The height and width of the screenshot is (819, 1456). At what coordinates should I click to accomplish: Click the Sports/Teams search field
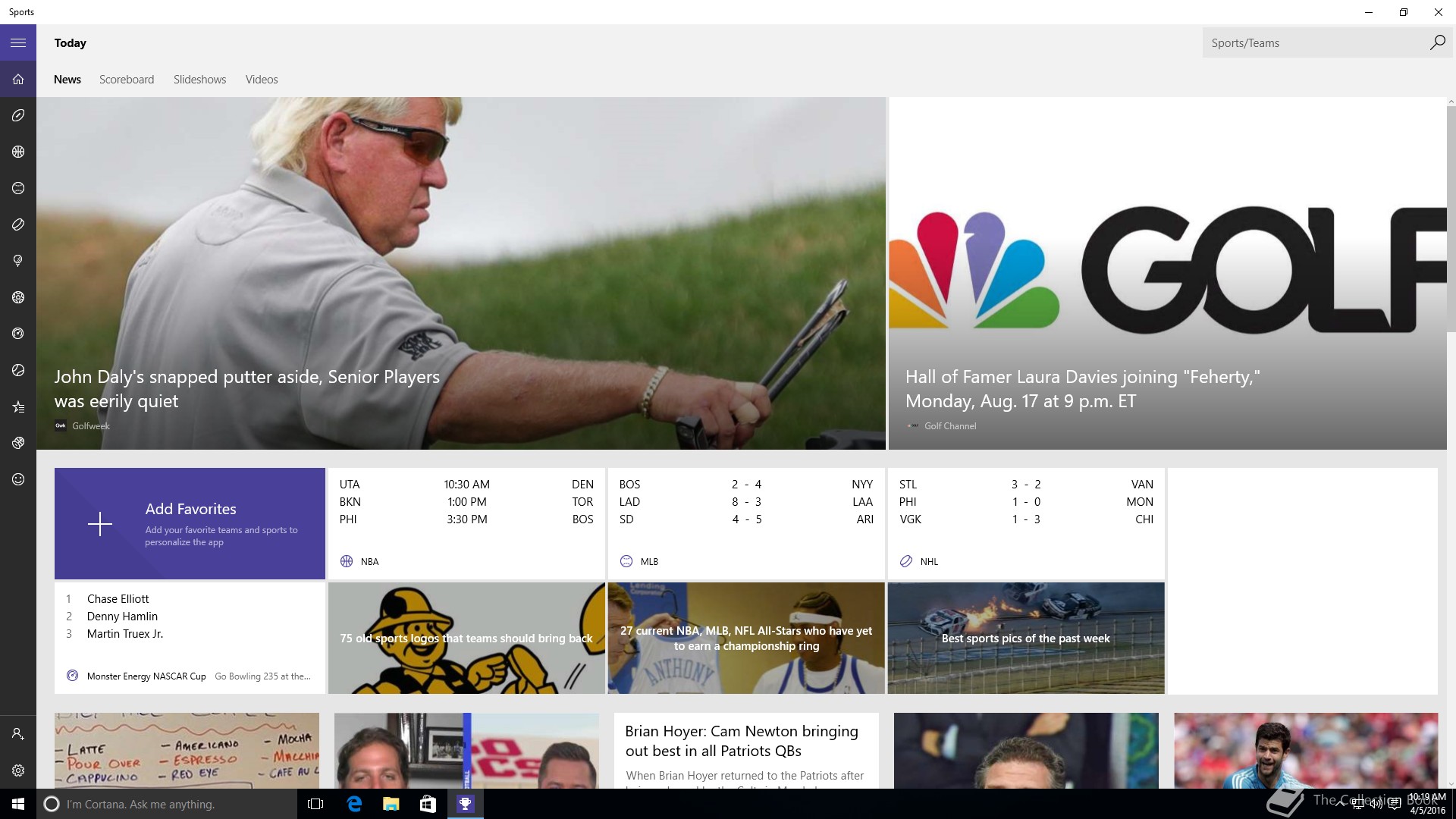[x=1316, y=42]
